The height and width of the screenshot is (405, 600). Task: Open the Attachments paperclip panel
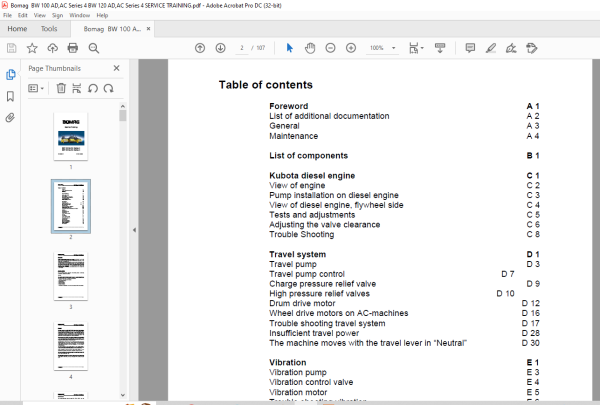point(10,118)
